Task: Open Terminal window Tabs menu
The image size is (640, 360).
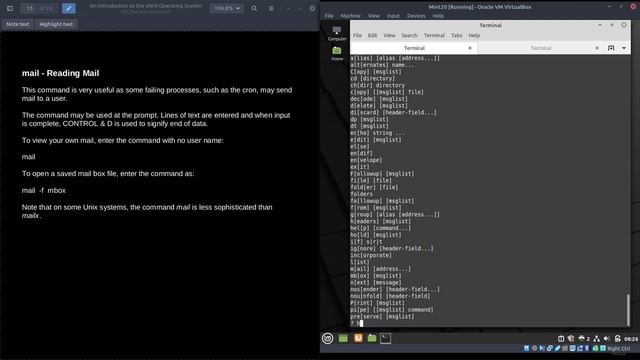Action: pyautogui.click(x=456, y=36)
